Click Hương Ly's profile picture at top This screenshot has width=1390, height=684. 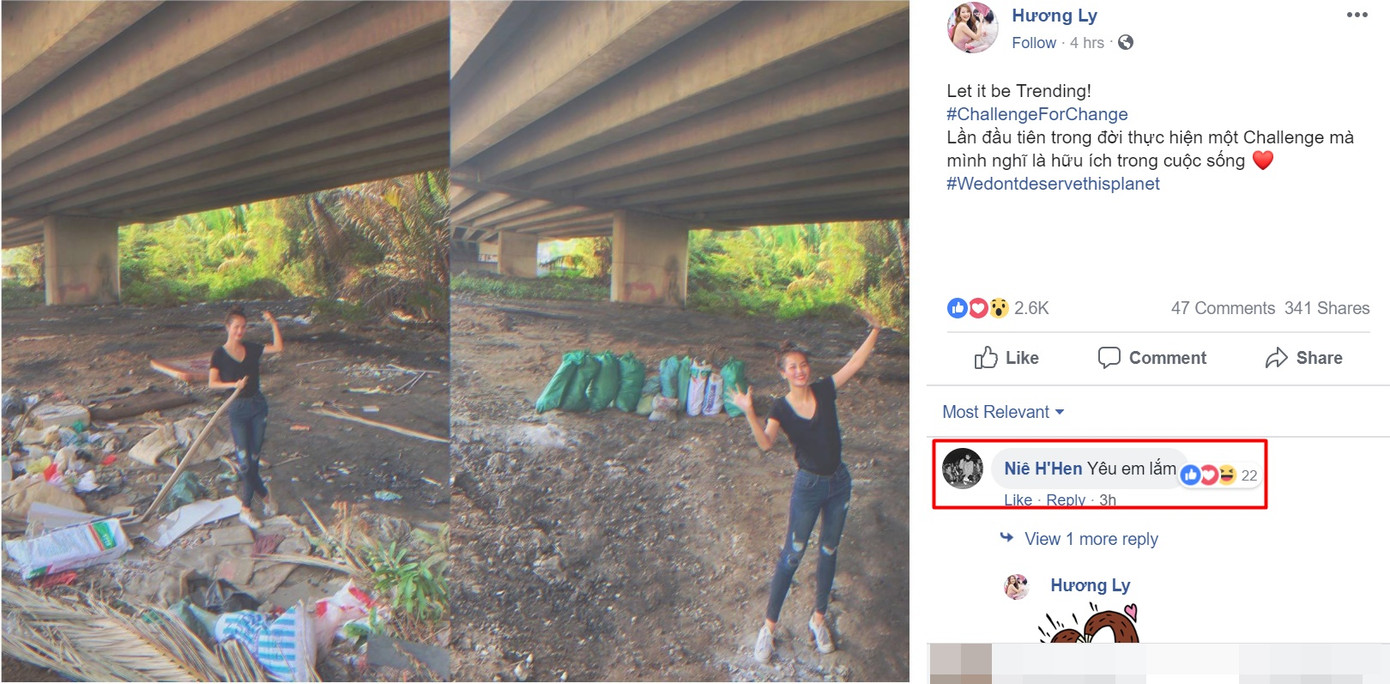972,27
